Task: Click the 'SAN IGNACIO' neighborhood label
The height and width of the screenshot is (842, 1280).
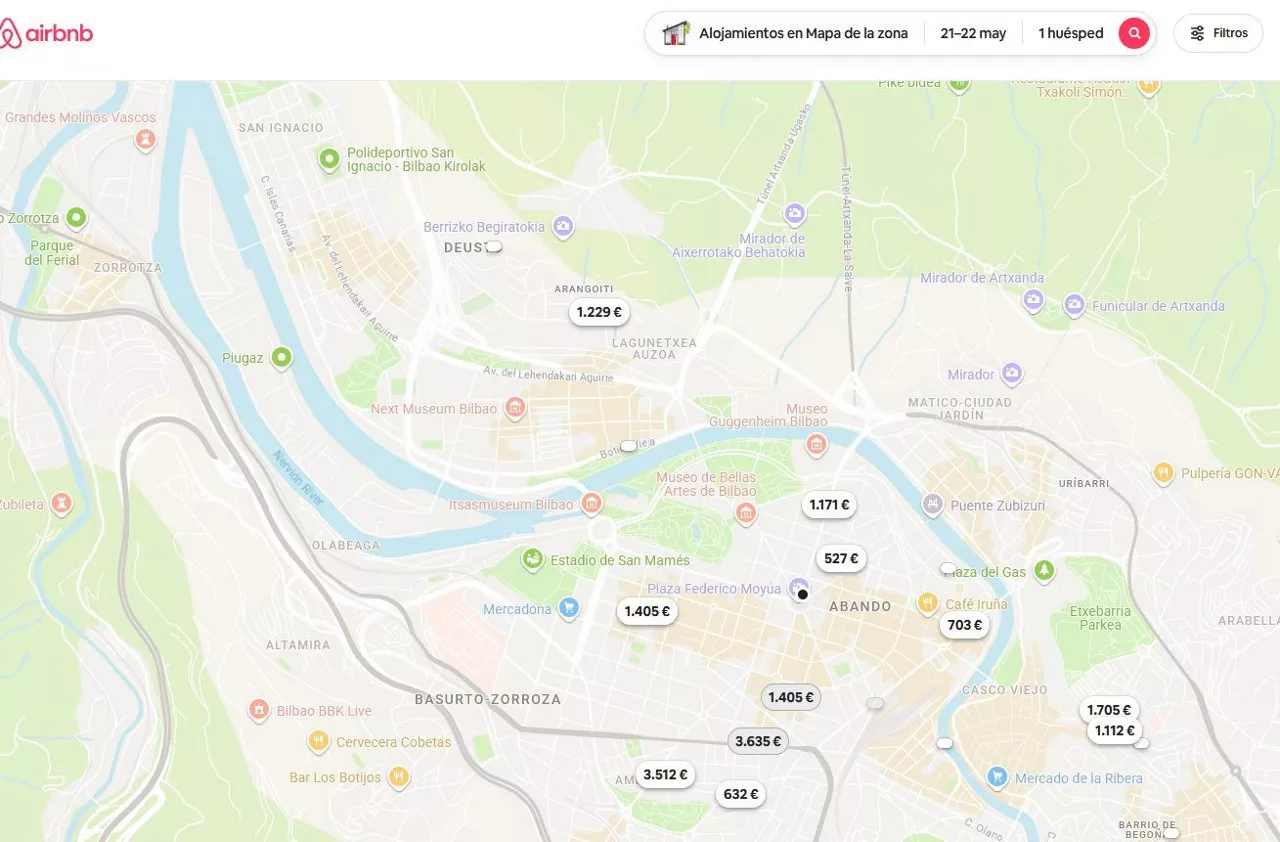Action: [281, 128]
